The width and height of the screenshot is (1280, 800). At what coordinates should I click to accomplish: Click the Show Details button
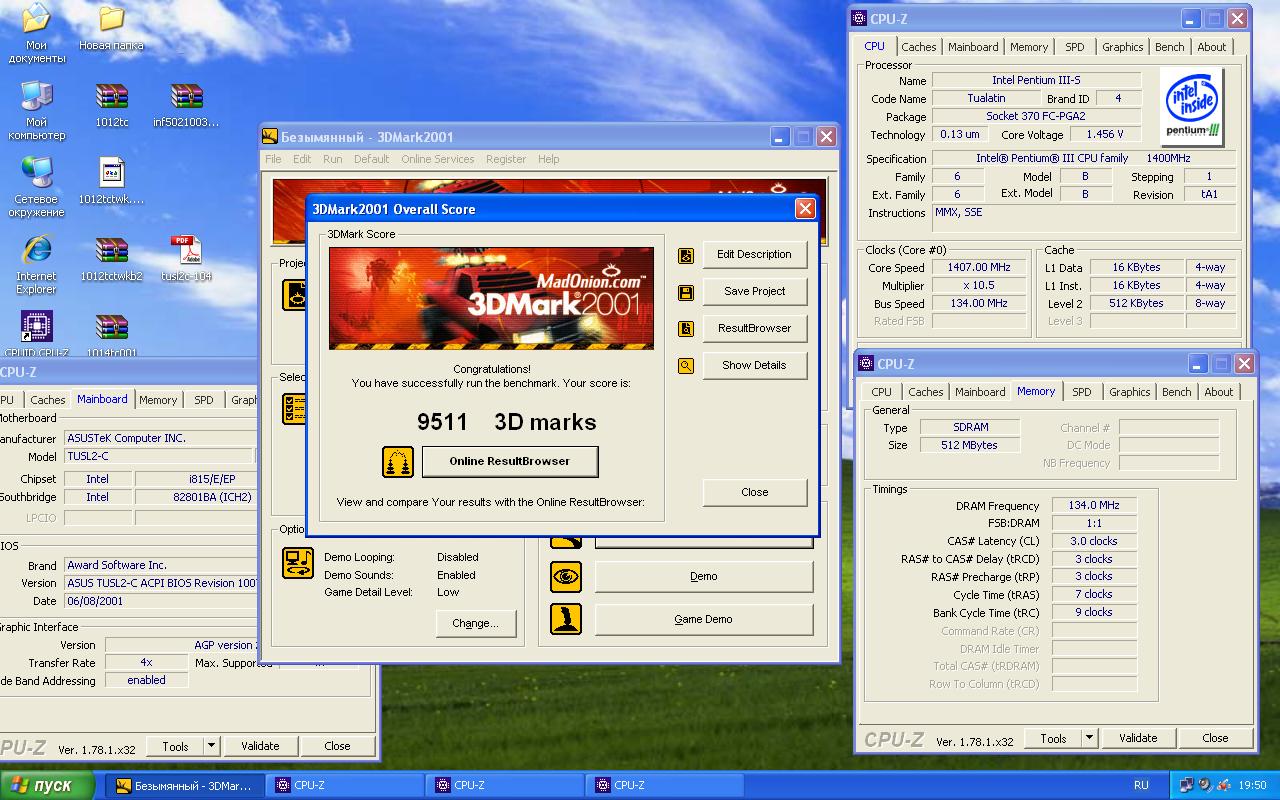pyautogui.click(x=754, y=366)
